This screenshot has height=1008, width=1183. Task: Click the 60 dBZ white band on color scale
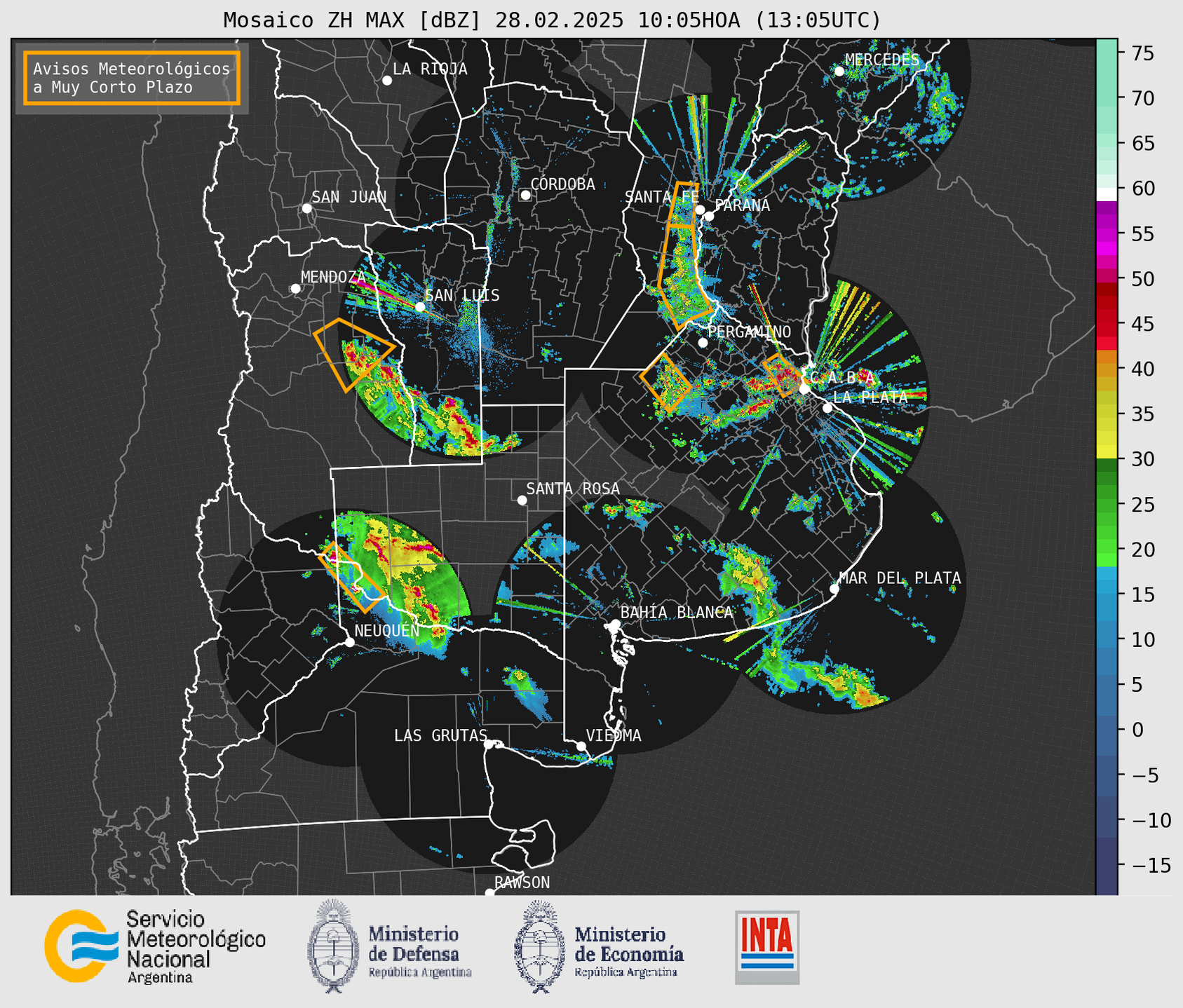1107,193
